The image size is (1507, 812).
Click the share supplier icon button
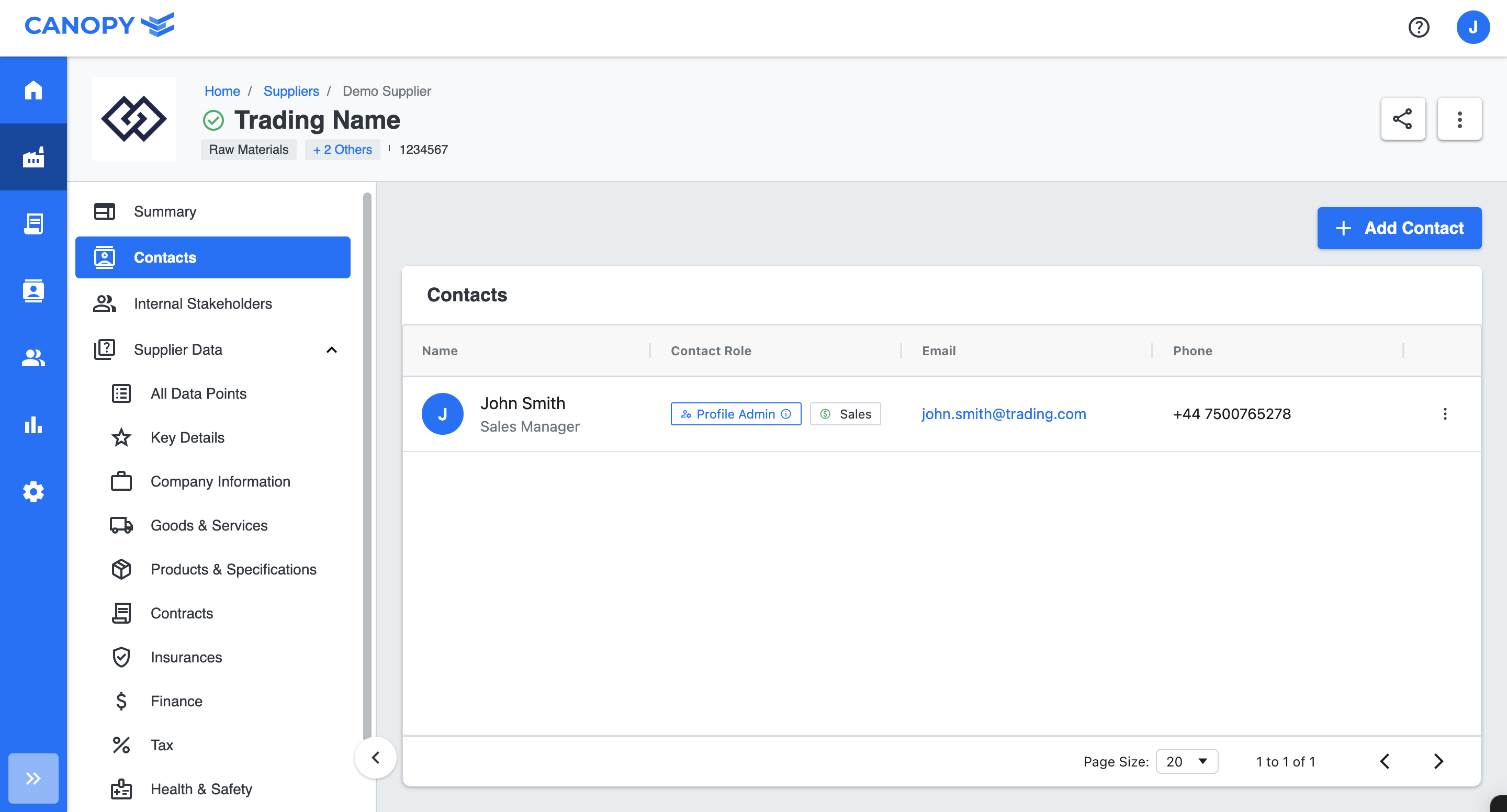point(1402,119)
